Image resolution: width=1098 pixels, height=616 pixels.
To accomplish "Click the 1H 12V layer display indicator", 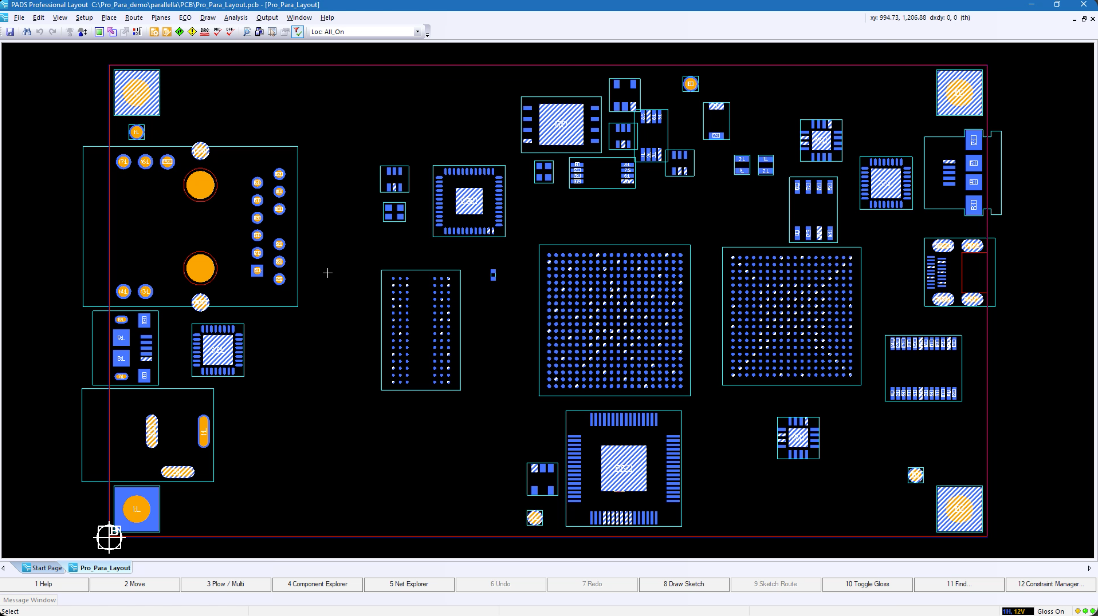I will pos(1018,610).
